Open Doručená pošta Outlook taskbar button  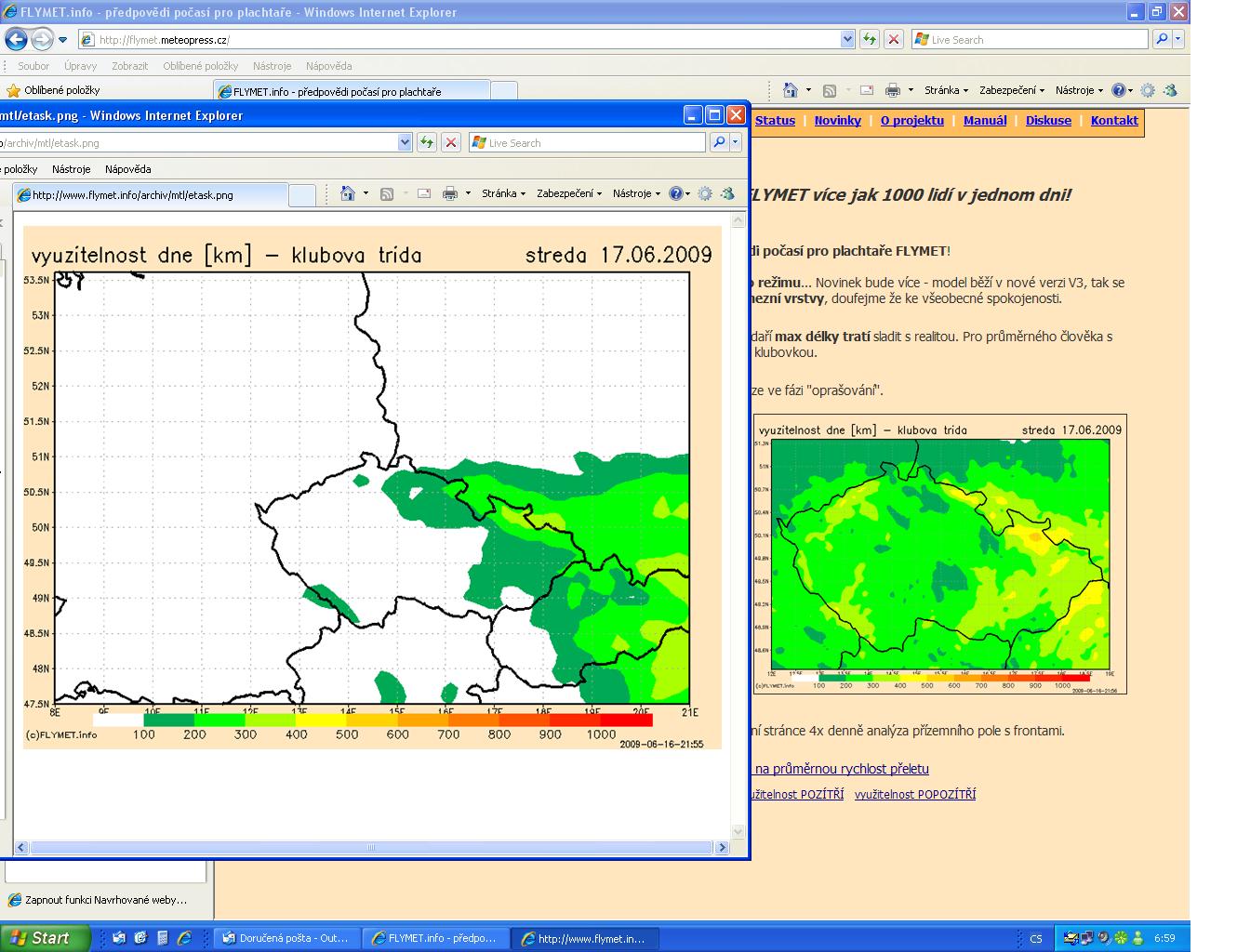point(286,938)
